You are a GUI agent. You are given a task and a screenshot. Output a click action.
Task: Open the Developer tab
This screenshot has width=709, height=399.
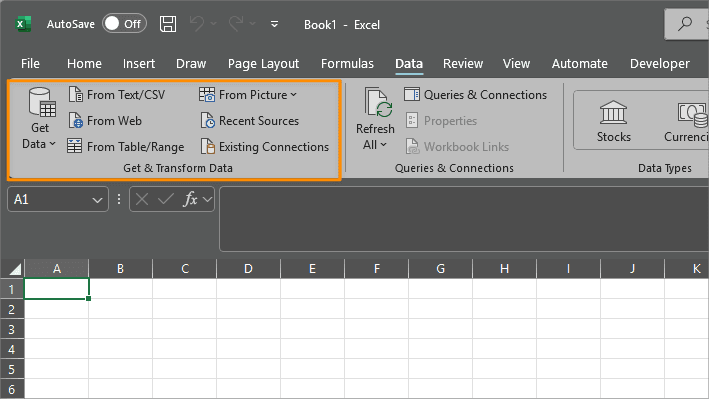660,64
